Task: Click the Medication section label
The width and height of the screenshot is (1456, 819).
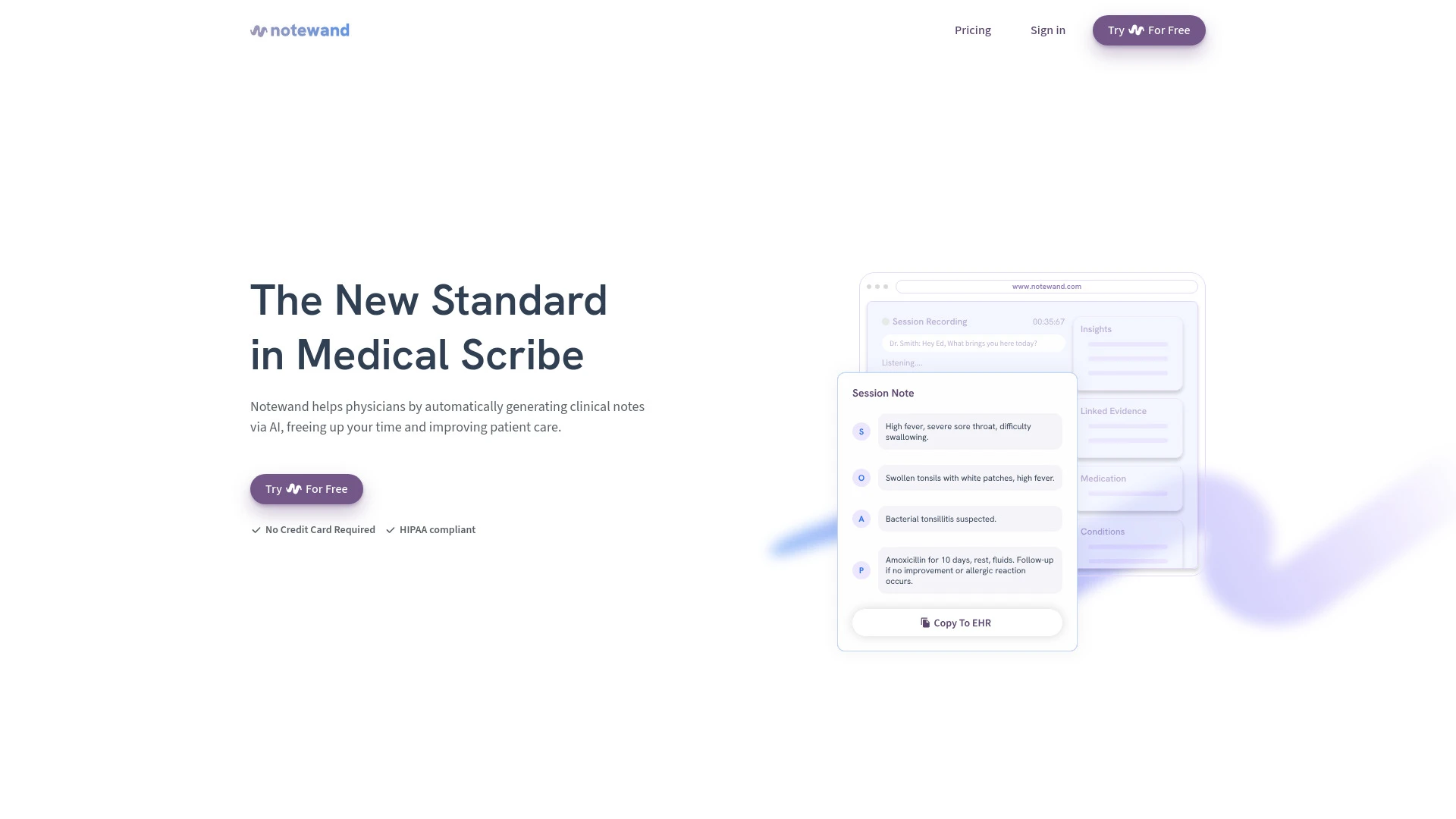Action: coord(1102,478)
